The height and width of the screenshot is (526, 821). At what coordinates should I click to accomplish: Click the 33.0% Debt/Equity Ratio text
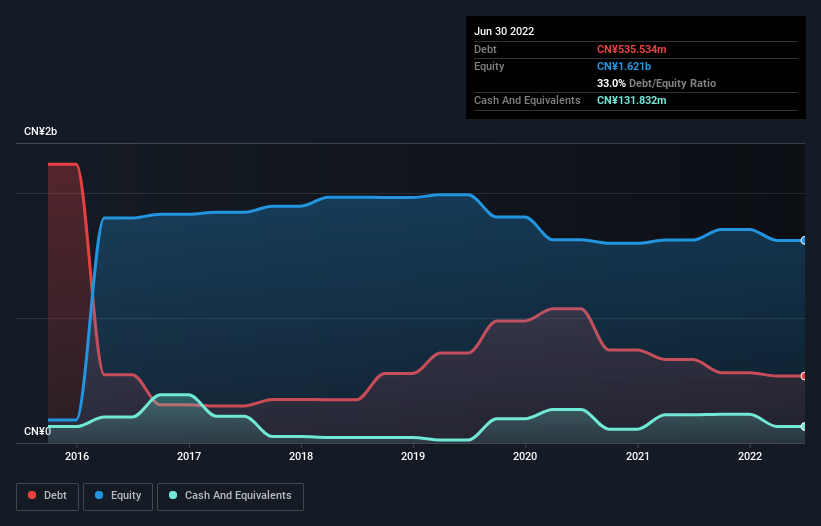pos(656,83)
